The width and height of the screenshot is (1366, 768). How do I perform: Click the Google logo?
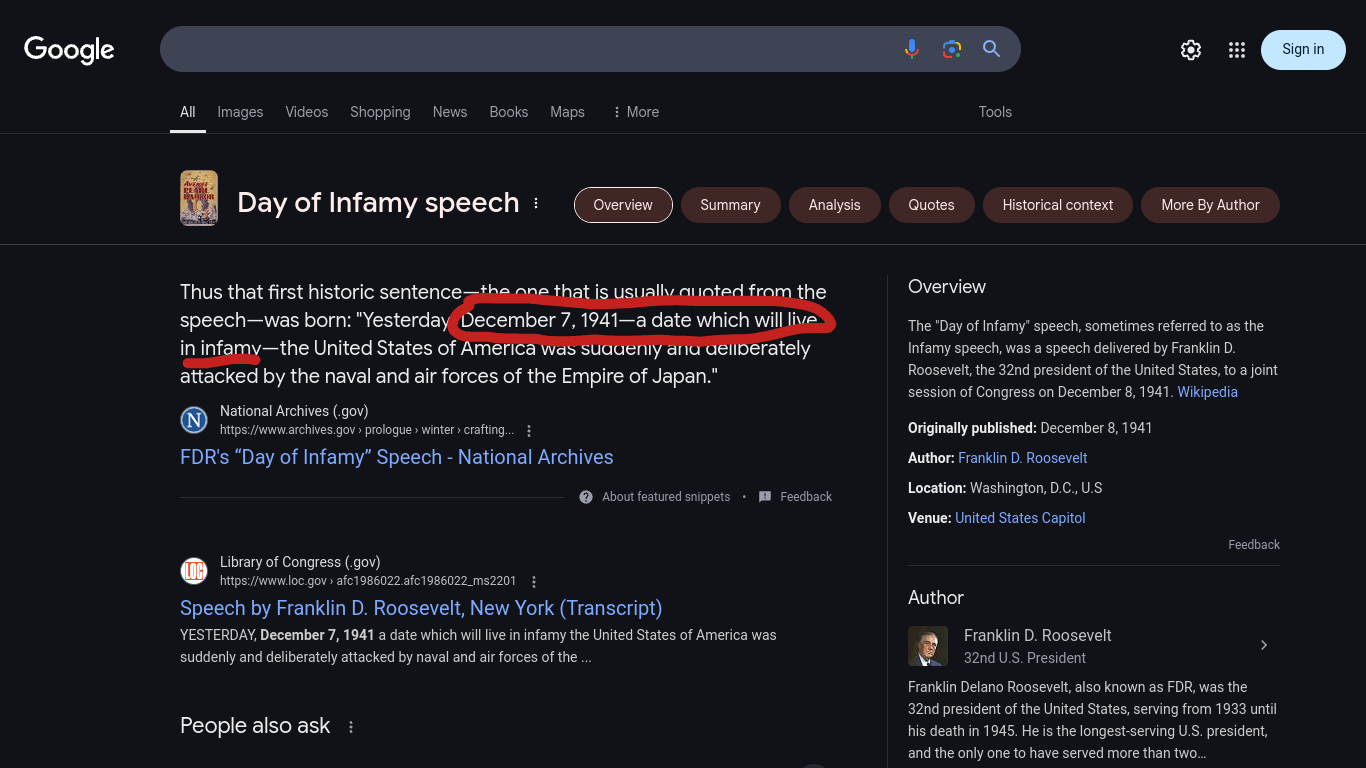(69, 49)
